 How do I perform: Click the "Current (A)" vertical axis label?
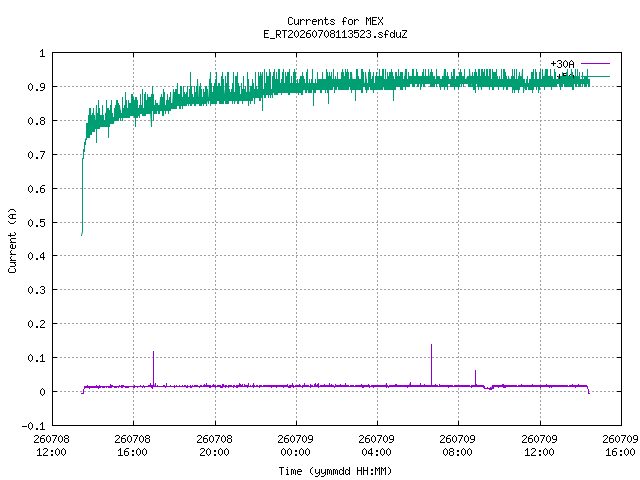12,240
